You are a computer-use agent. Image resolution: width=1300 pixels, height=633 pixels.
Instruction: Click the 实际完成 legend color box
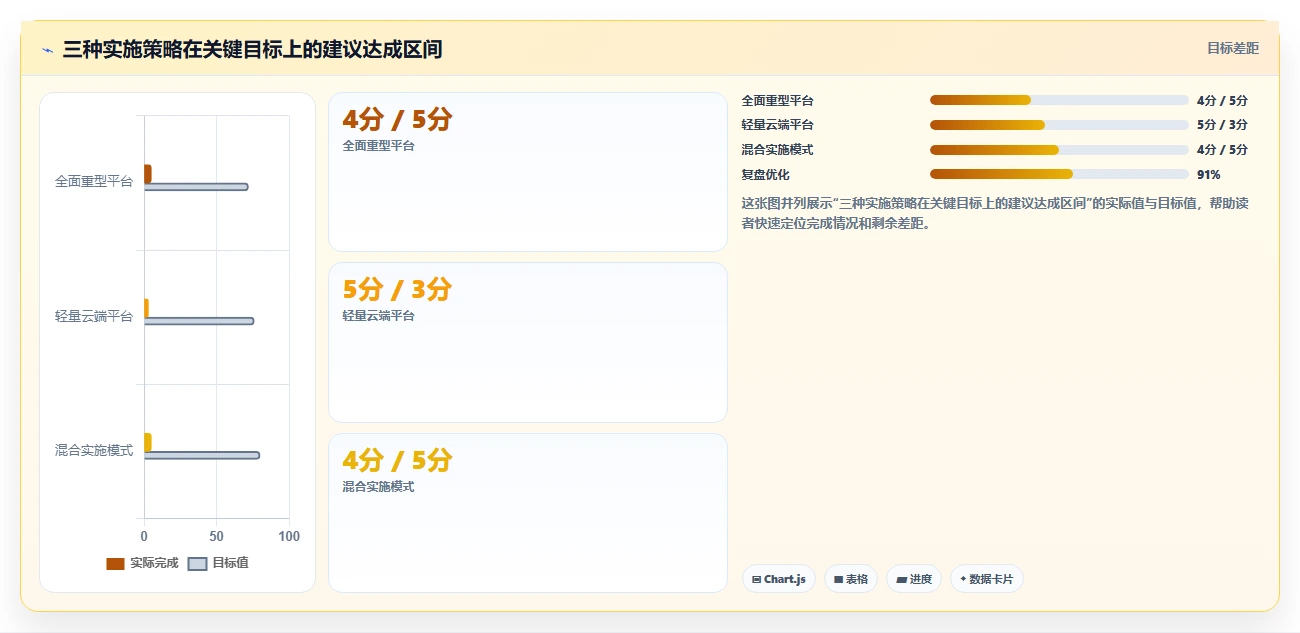(115, 563)
